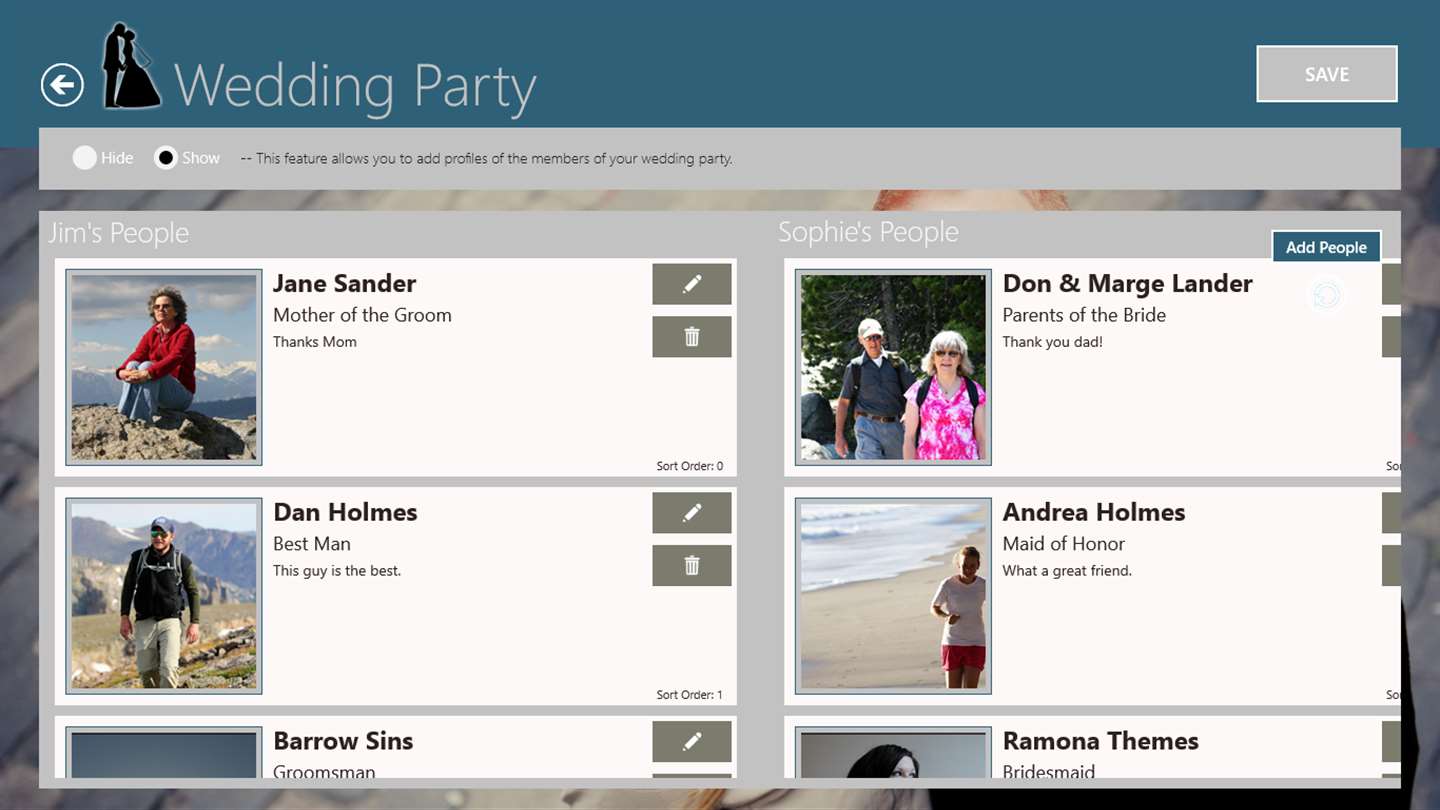Click the 'Thank you dad!' note
Image resolution: width=1440 pixels, height=810 pixels.
(x=1053, y=342)
